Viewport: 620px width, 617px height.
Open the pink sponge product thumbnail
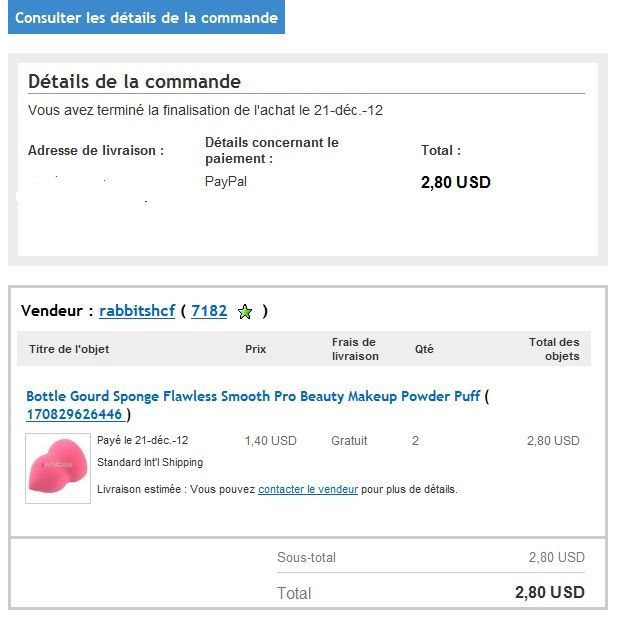click(x=58, y=468)
